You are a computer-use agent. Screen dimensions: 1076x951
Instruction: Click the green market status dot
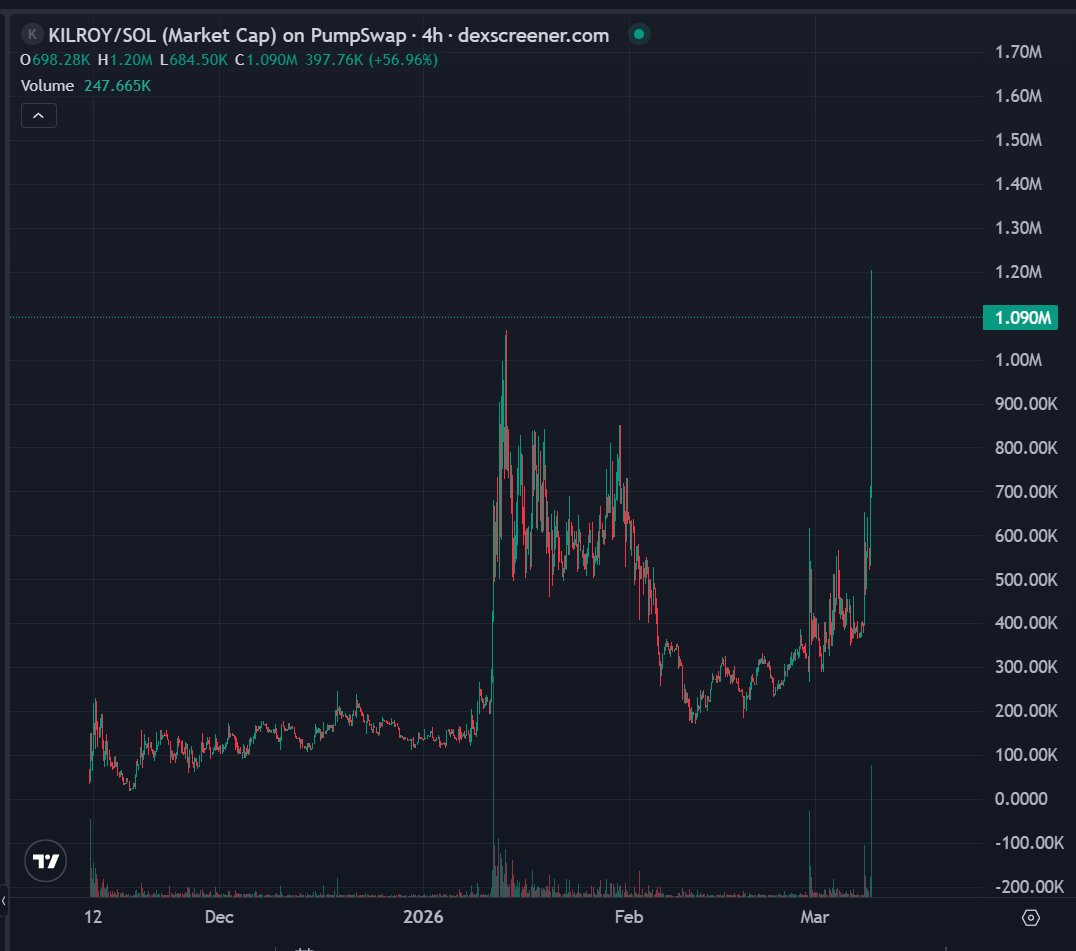(639, 34)
